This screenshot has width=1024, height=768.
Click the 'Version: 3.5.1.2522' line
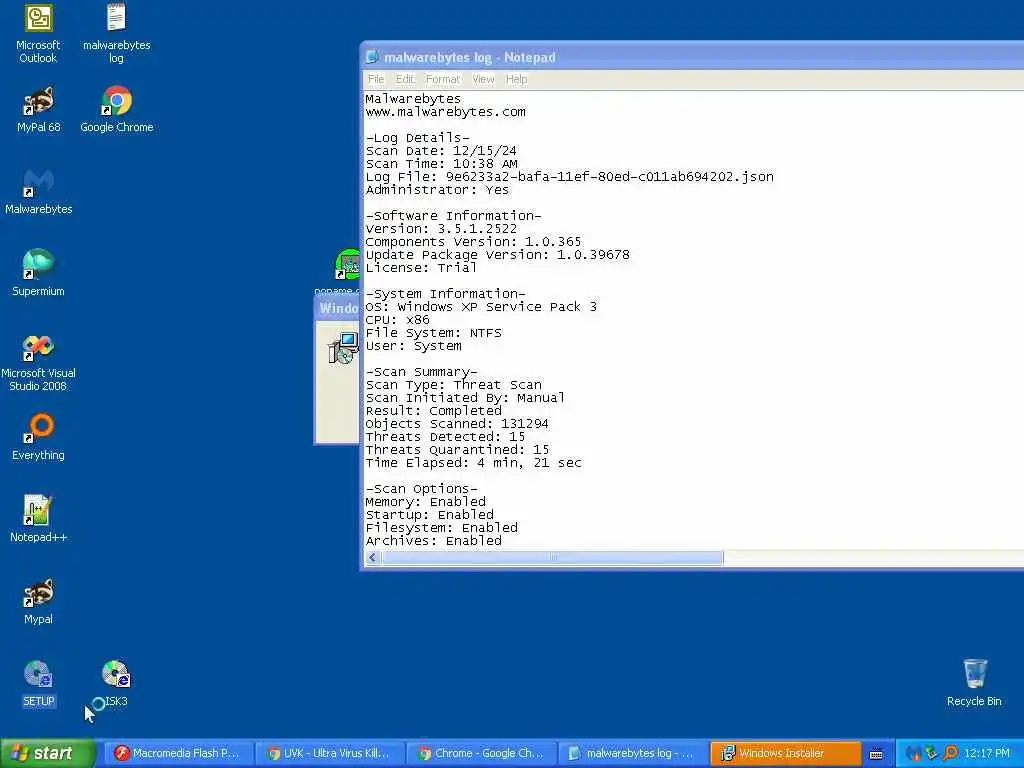tap(441, 229)
